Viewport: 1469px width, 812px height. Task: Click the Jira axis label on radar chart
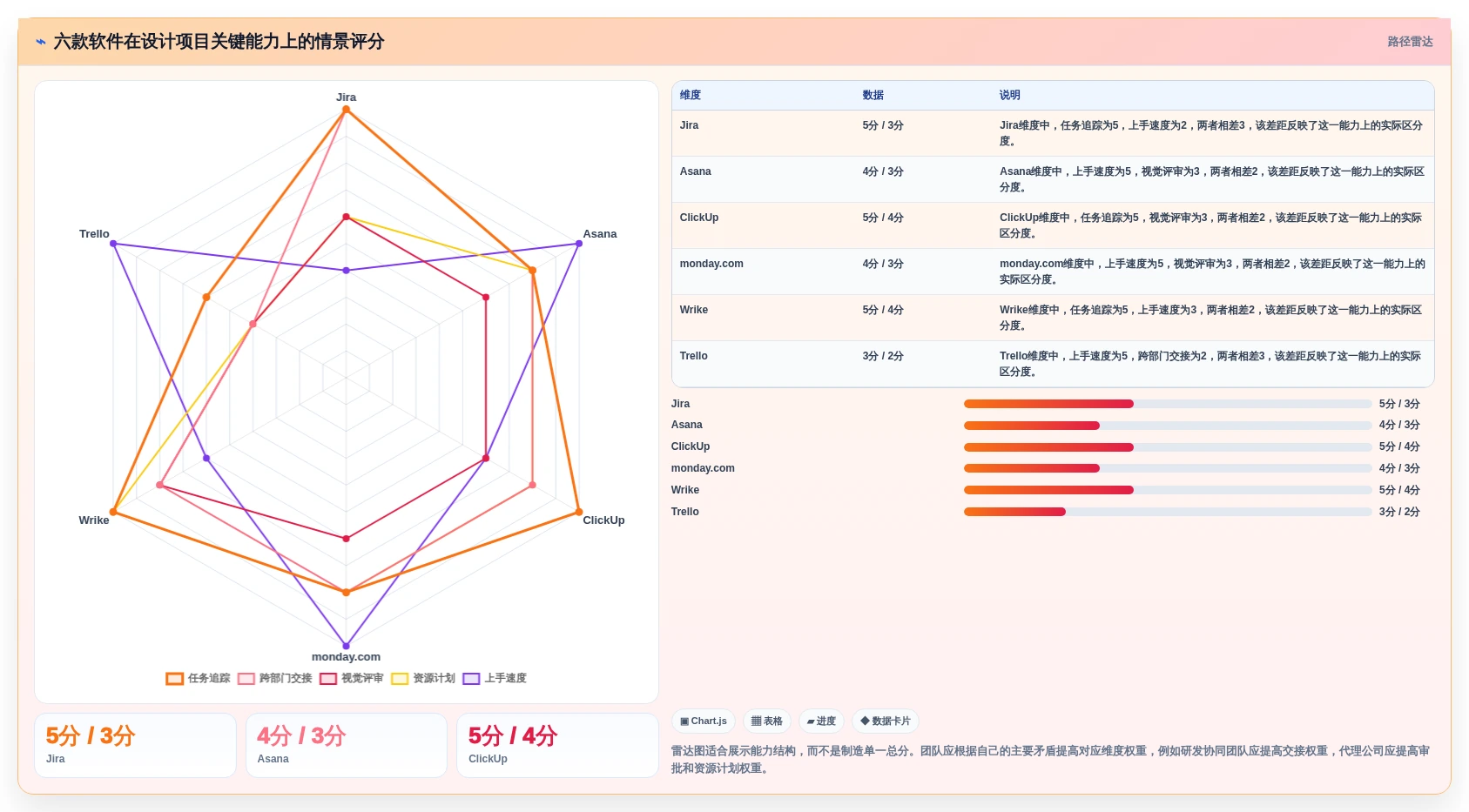pyautogui.click(x=346, y=97)
